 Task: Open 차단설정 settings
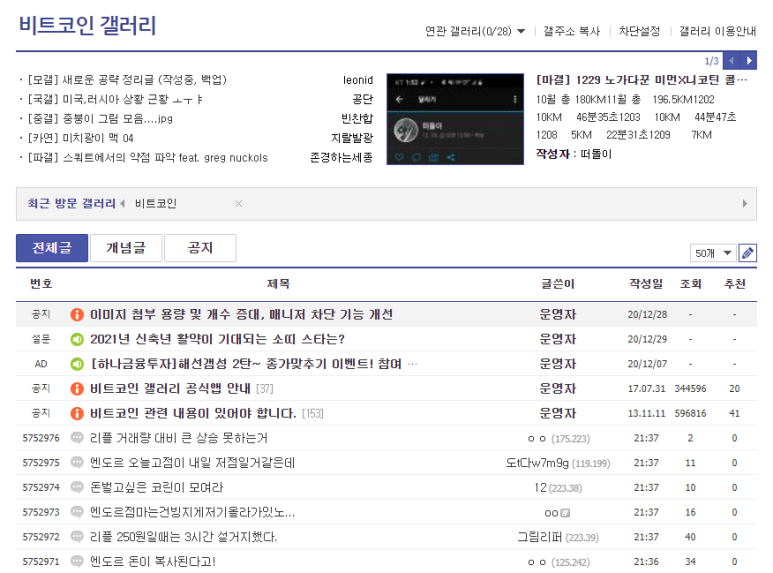click(x=639, y=31)
